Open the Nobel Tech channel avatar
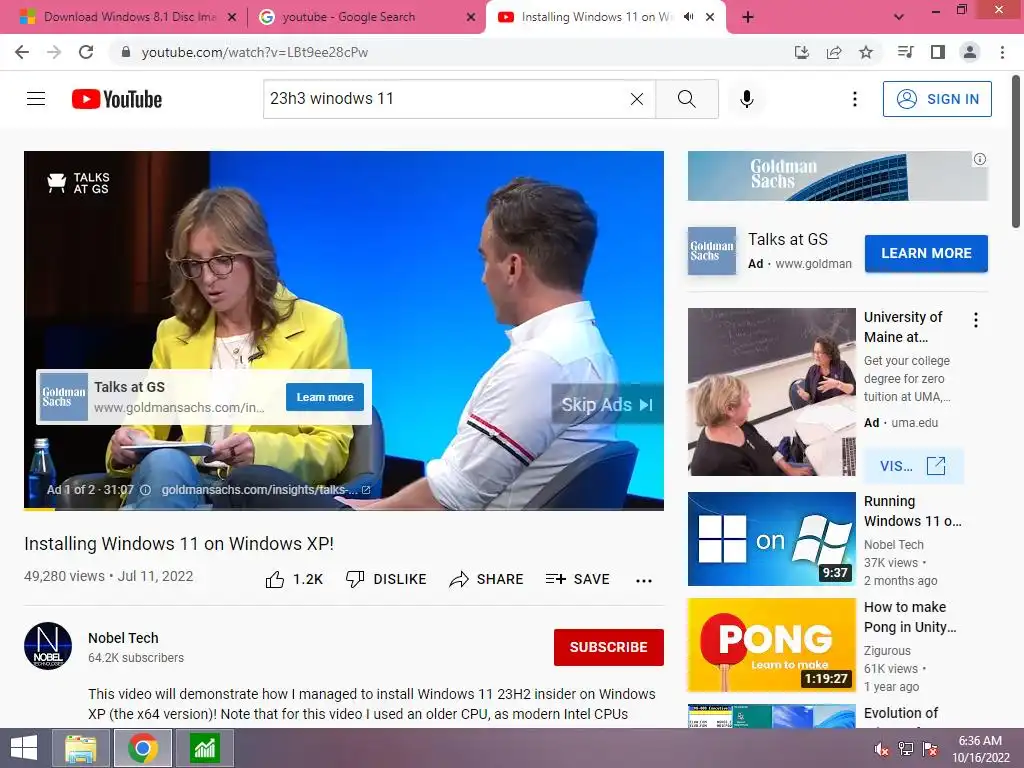The image size is (1024, 768). [48, 646]
